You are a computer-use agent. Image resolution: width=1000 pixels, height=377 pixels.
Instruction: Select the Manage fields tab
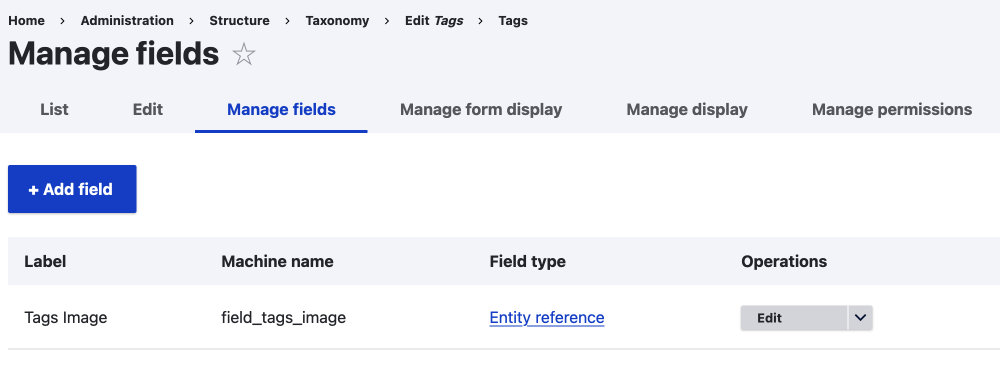click(281, 110)
